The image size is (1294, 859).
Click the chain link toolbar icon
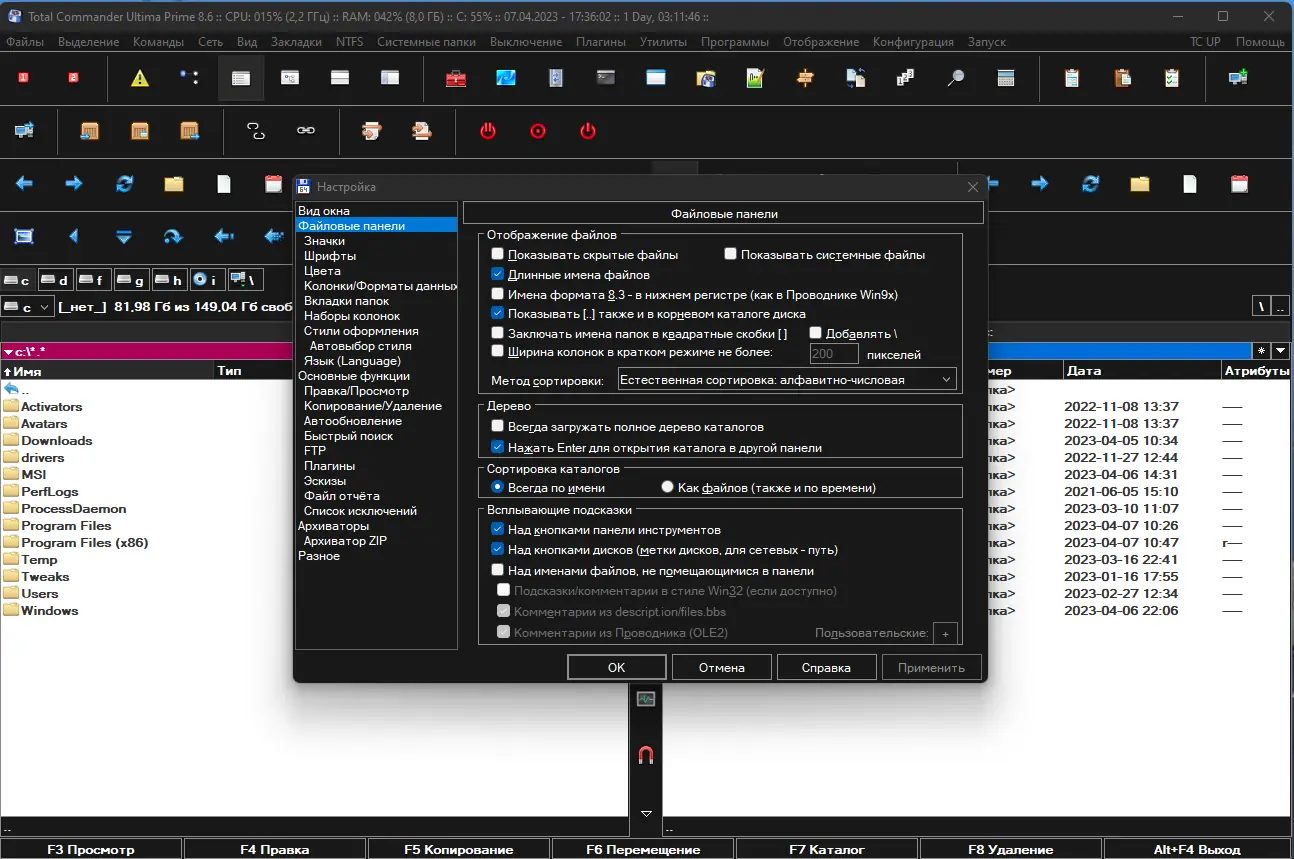306,130
